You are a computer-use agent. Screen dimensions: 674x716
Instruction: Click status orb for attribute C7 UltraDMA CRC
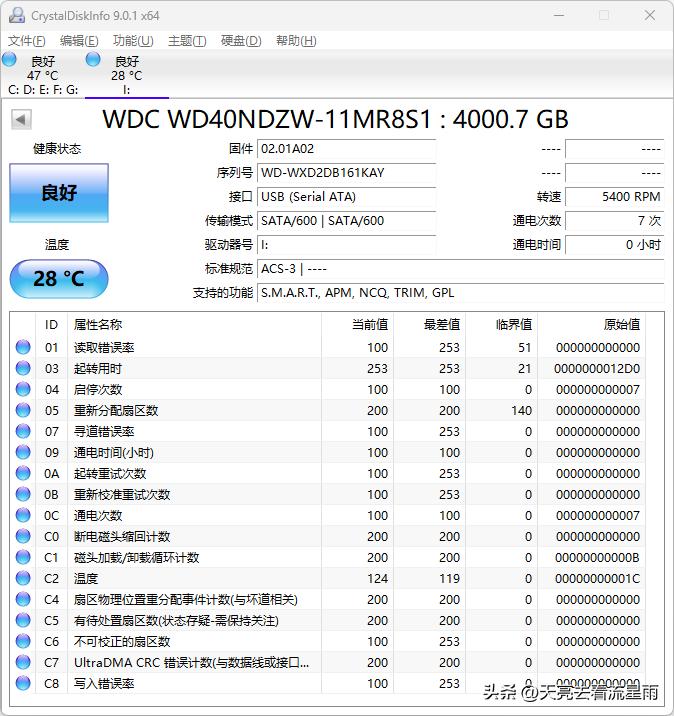(x=23, y=662)
